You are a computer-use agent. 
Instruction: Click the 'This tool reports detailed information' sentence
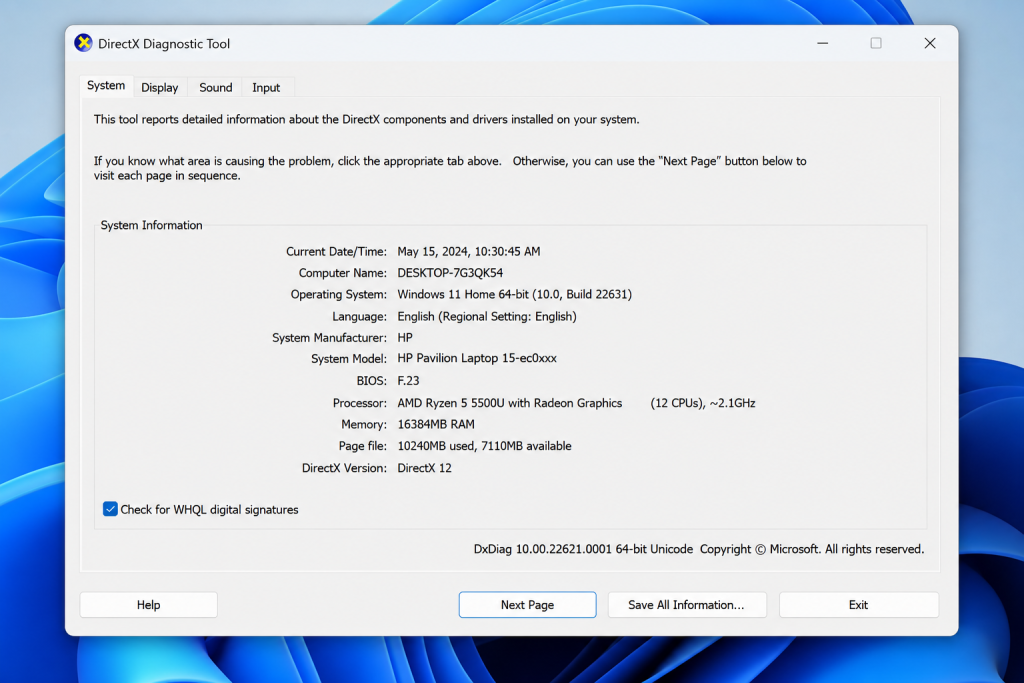(x=366, y=119)
